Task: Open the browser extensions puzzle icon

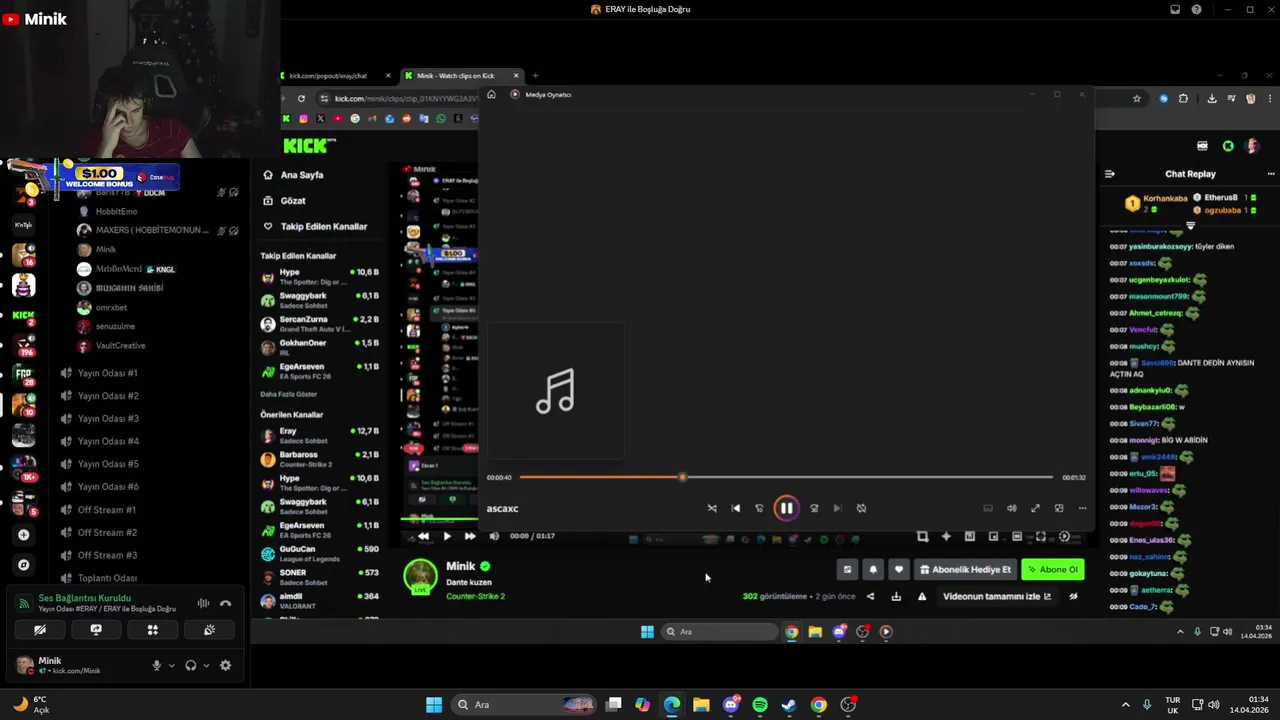Action: (1184, 98)
